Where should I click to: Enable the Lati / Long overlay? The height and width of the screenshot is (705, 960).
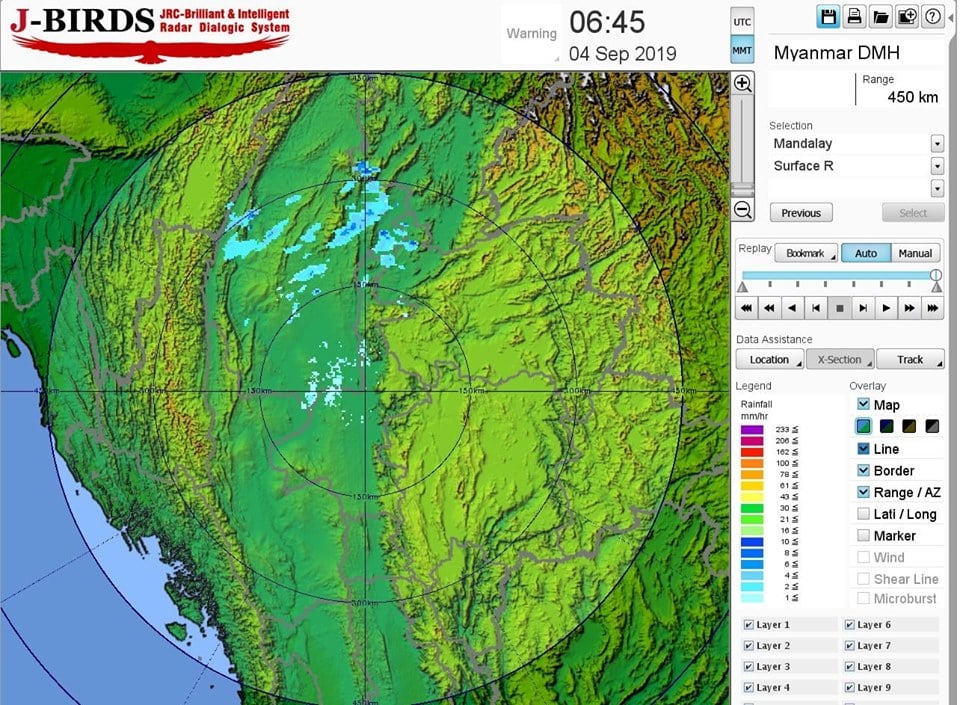(864, 514)
